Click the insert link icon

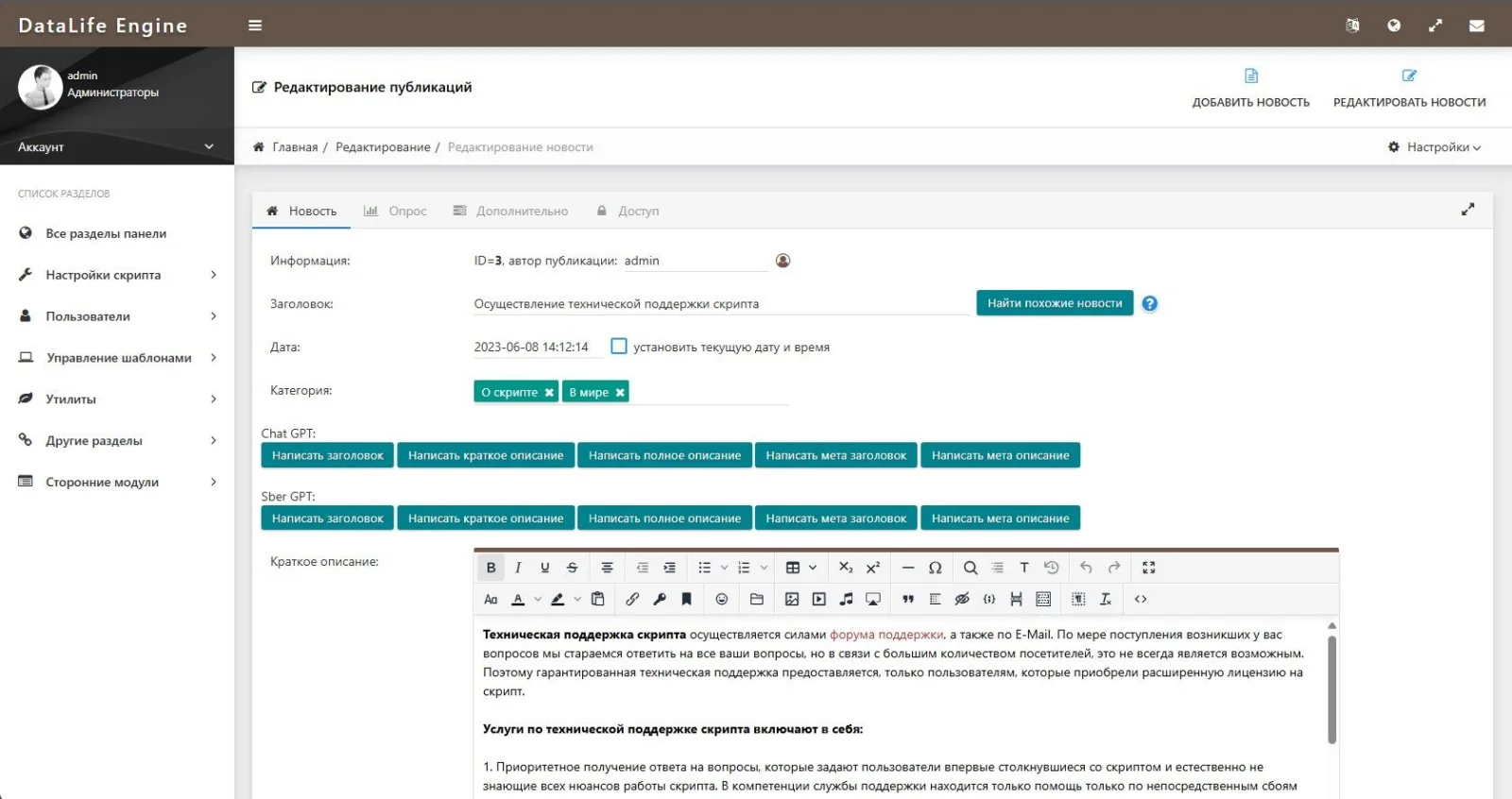(x=632, y=599)
